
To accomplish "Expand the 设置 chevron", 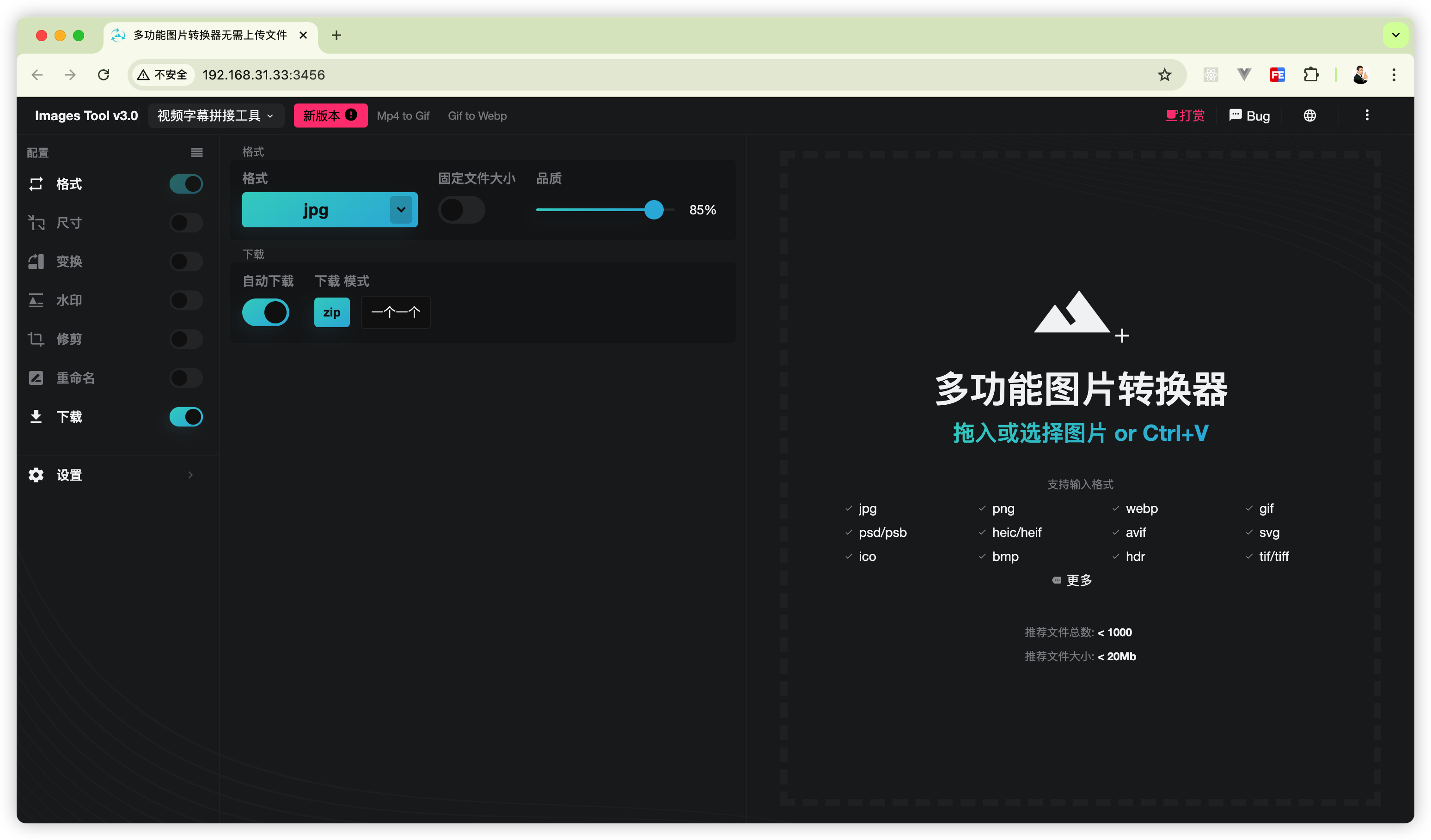I will point(190,475).
